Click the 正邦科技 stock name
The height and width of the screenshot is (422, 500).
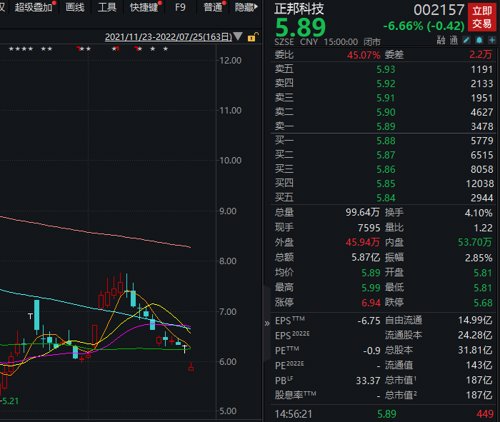point(299,9)
